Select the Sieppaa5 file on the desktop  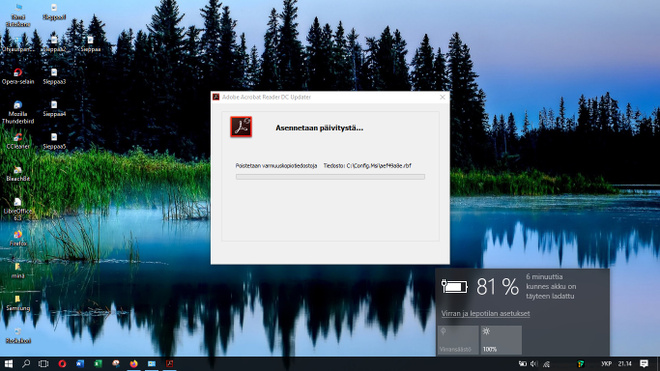[x=54, y=141]
